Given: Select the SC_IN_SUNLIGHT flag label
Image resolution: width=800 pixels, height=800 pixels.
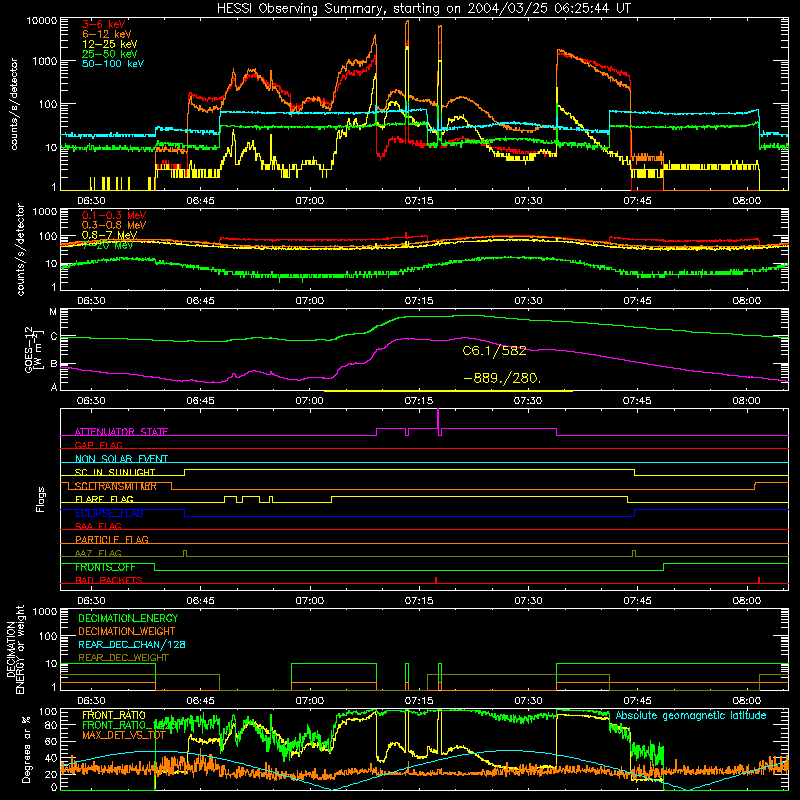Looking at the screenshot, I should click(x=115, y=472).
